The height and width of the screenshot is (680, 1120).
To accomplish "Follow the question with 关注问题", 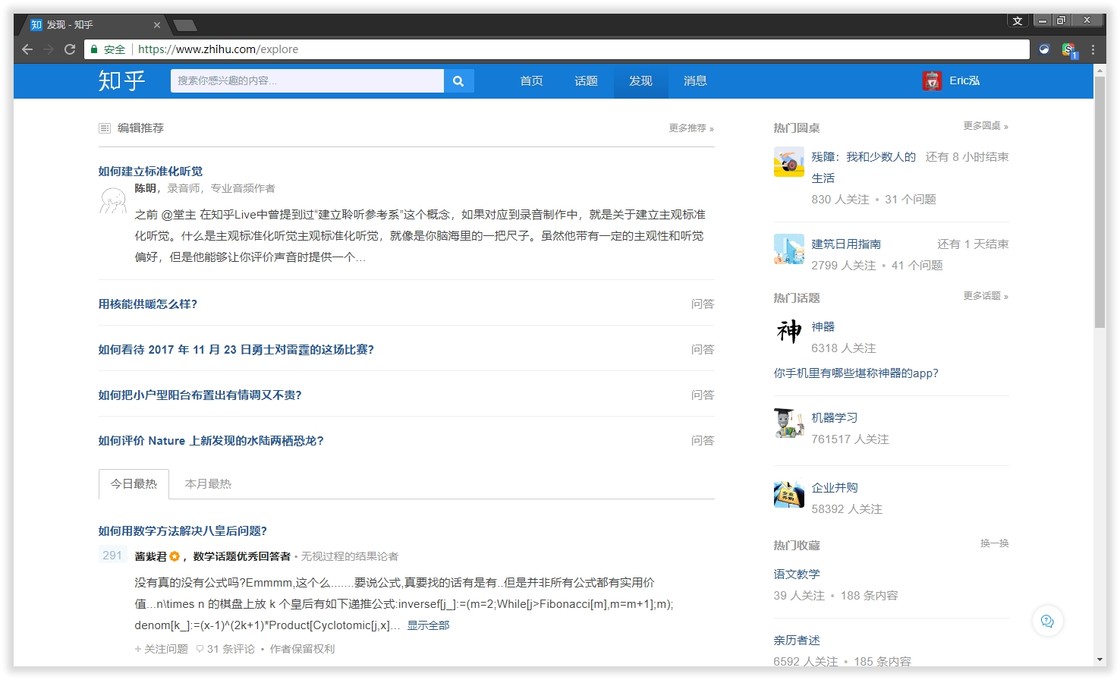I will pos(161,649).
